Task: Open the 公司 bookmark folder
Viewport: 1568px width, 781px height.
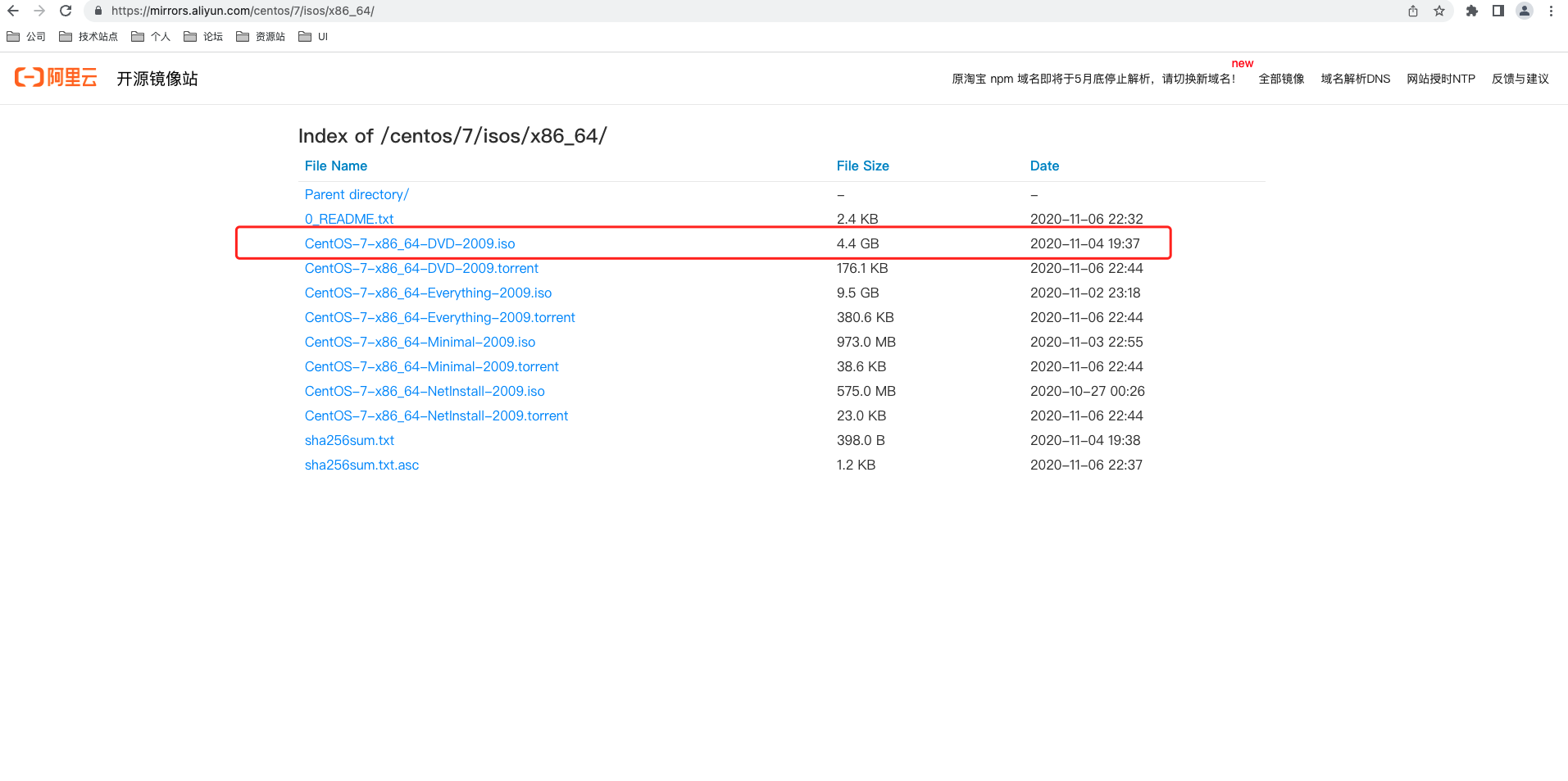Action: tap(26, 37)
